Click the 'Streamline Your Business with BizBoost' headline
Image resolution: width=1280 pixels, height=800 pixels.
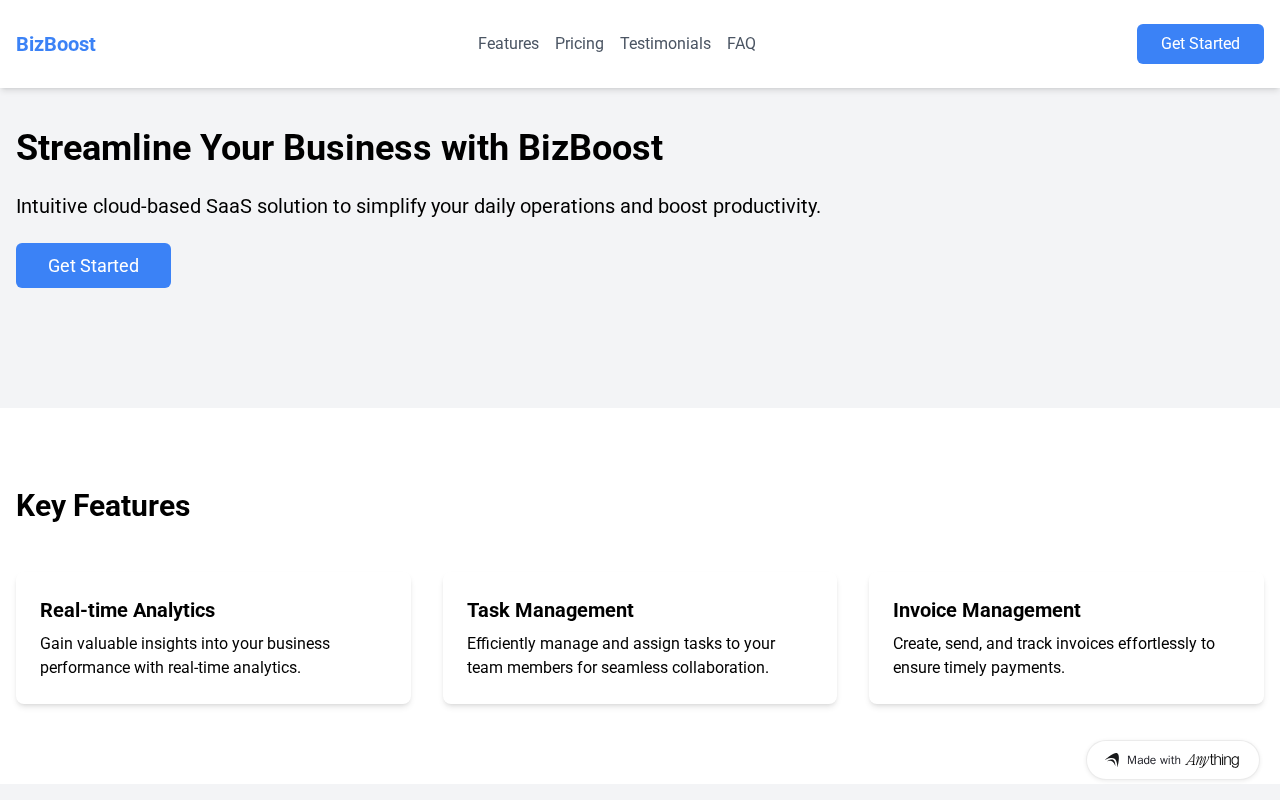(339, 148)
